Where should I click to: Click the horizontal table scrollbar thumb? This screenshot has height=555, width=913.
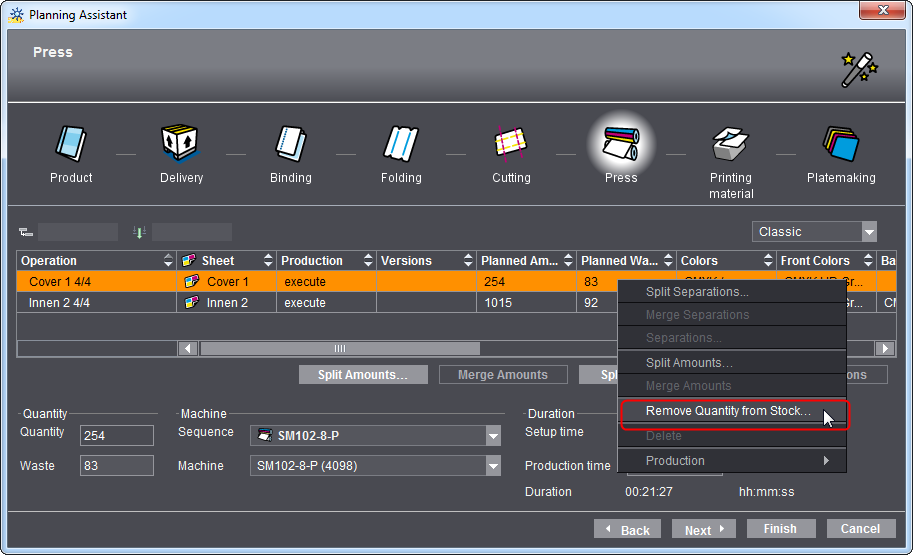tap(339, 349)
